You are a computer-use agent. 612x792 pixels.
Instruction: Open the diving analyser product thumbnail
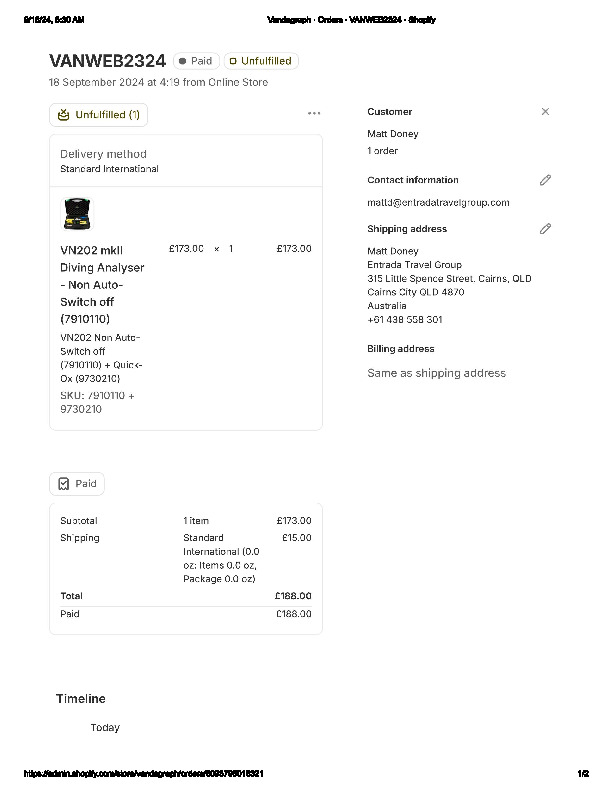(76, 214)
